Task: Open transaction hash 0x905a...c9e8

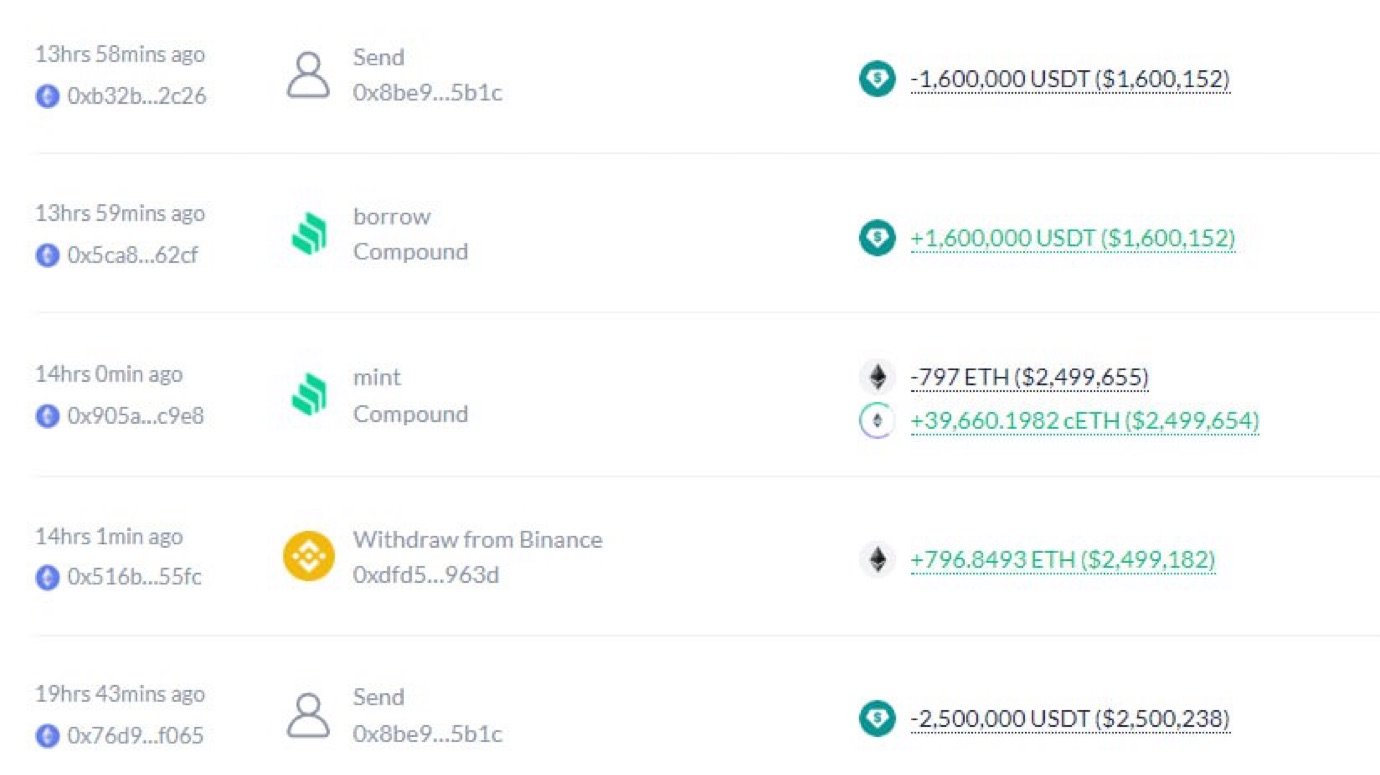Action: [x=135, y=416]
